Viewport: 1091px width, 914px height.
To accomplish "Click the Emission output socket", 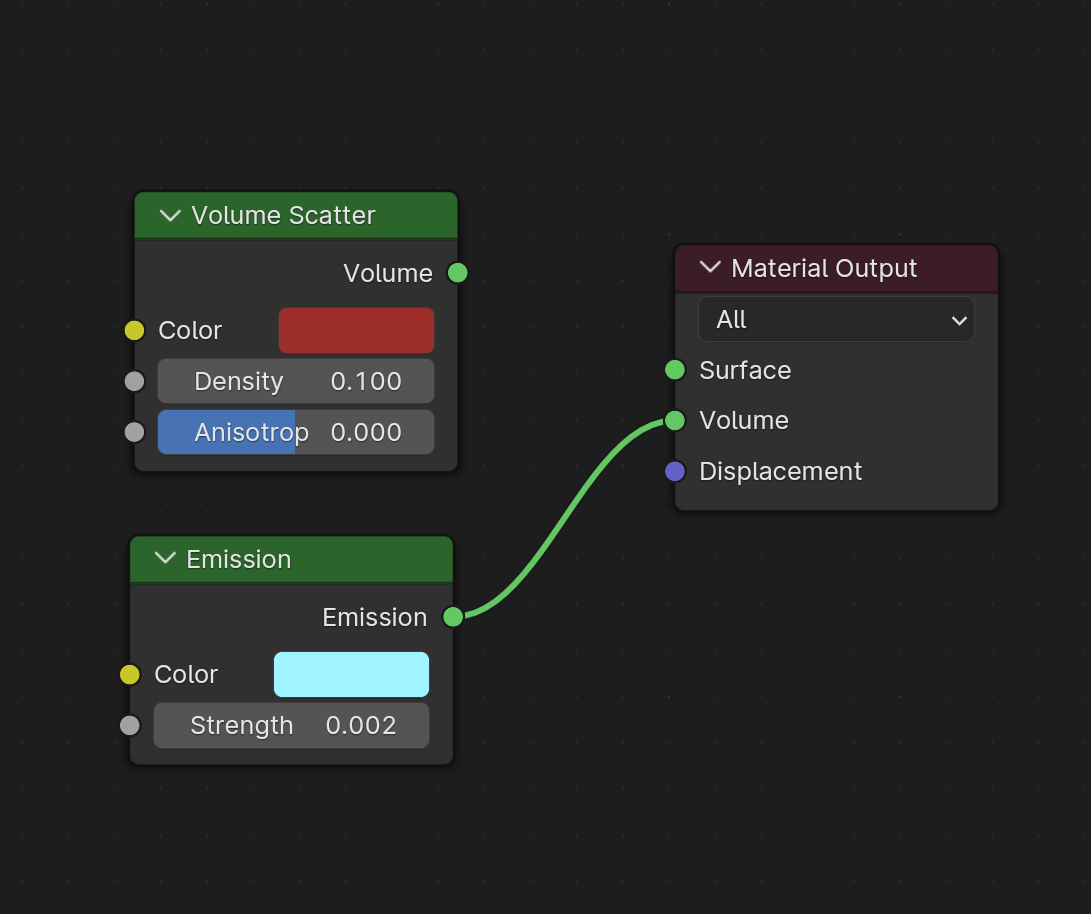I will click(453, 617).
